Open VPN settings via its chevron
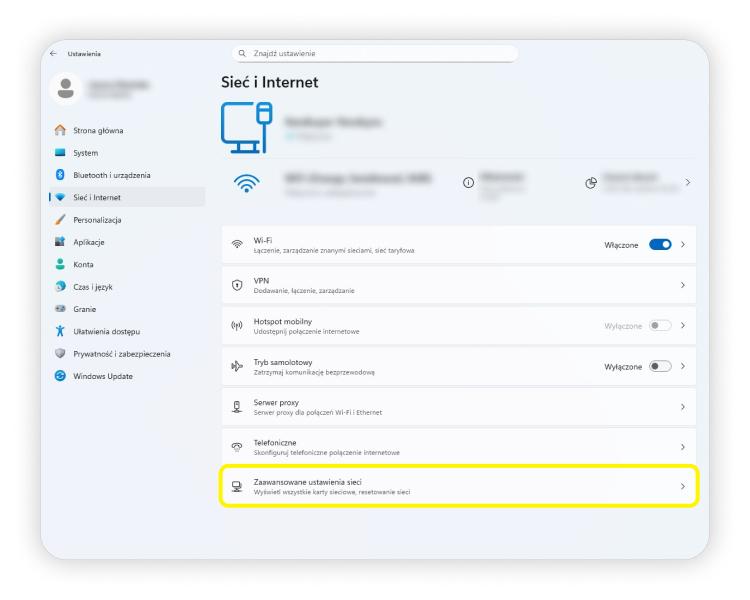This screenshot has width=750, height=600. coord(683,285)
